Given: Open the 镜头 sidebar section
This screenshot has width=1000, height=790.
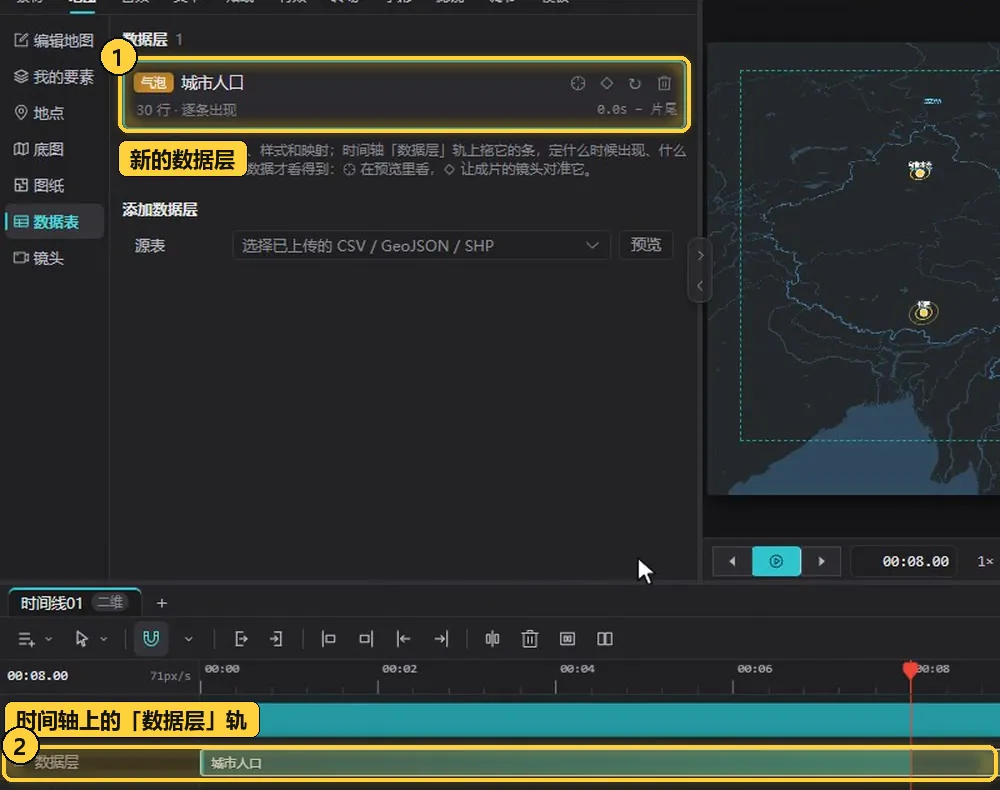Looking at the screenshot, I should [40, 258].
